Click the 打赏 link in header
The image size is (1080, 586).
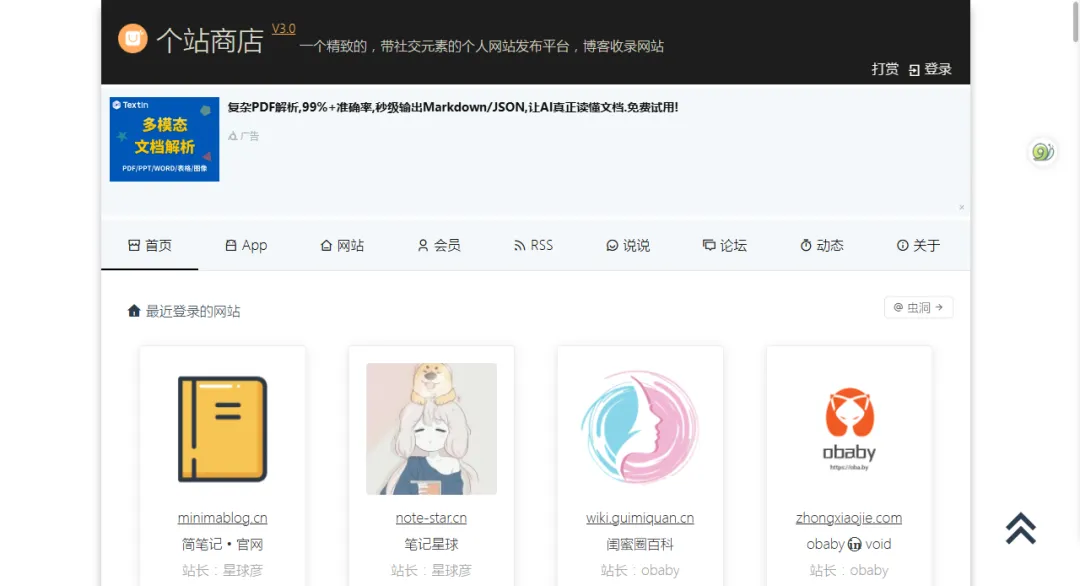(x=884, y=69)
